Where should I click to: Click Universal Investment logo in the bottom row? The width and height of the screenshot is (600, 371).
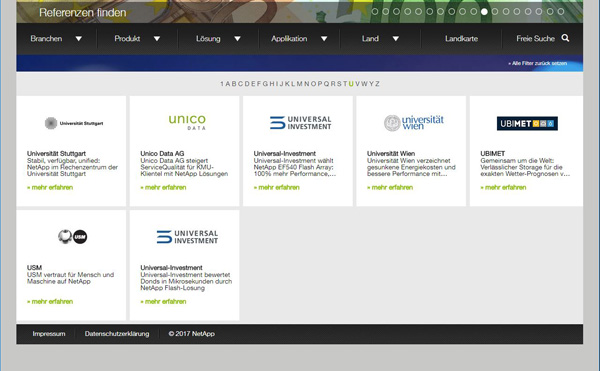pyautogui.click(x=187, y=237)
